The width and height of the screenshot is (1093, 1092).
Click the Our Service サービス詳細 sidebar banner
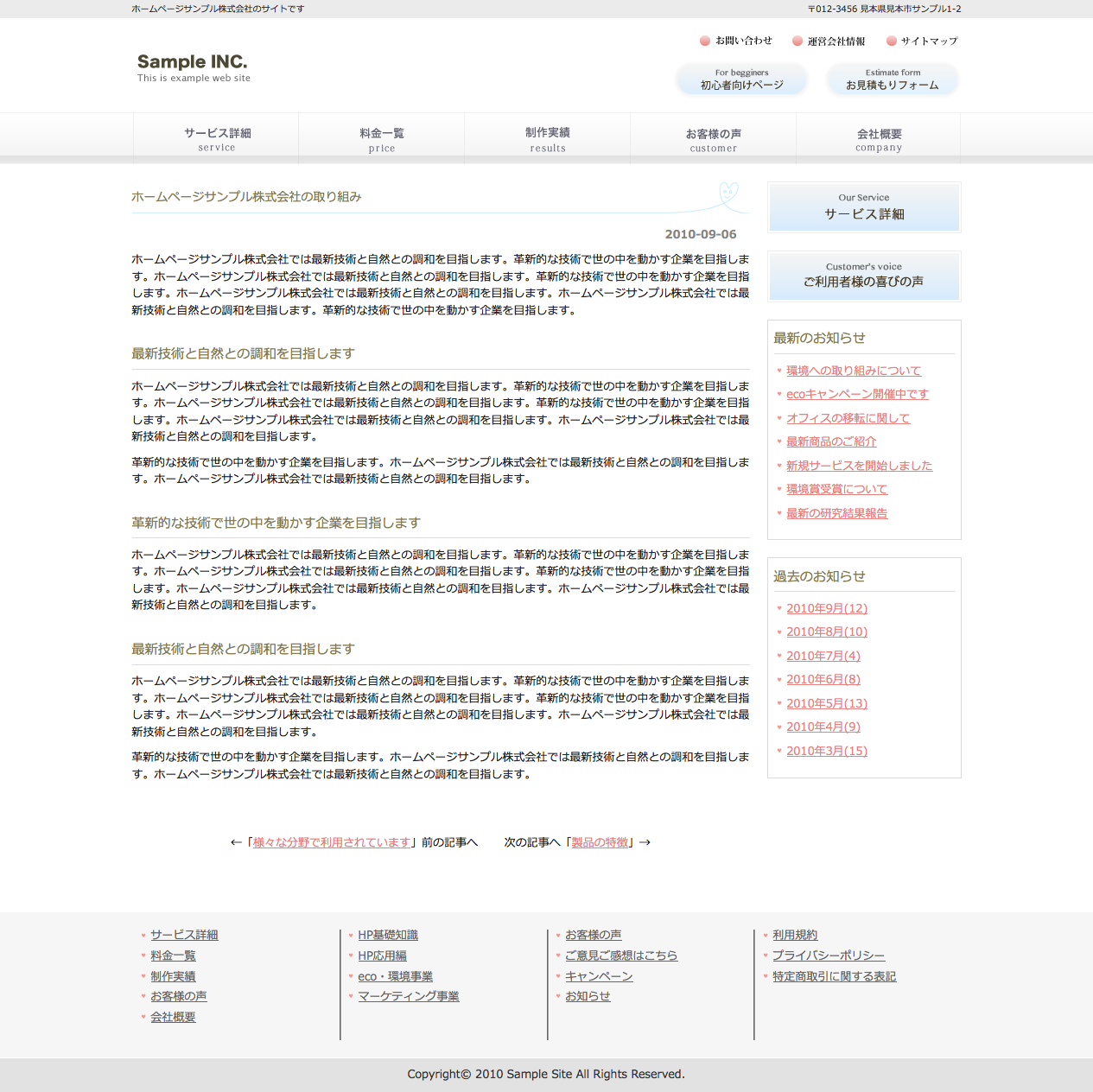[x=864, y=207]
